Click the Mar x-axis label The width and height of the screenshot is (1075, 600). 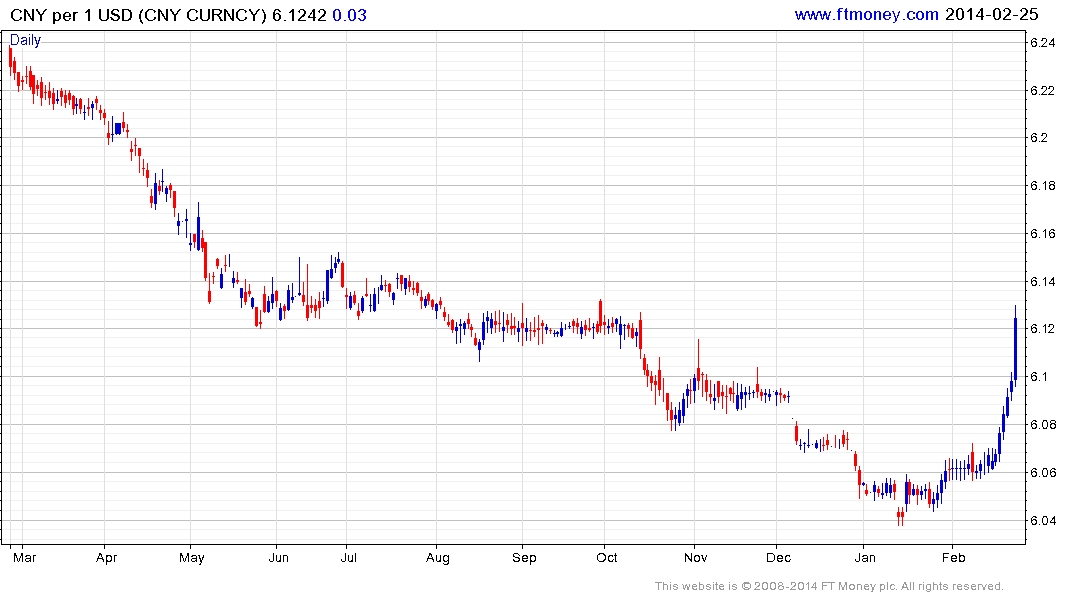25,557
